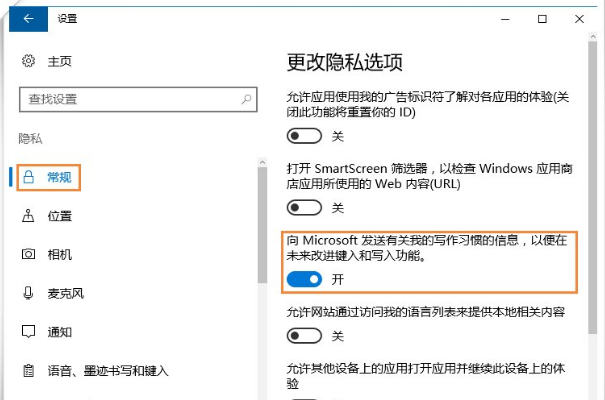Click the 隐私 category label

(x=30, y=138)
